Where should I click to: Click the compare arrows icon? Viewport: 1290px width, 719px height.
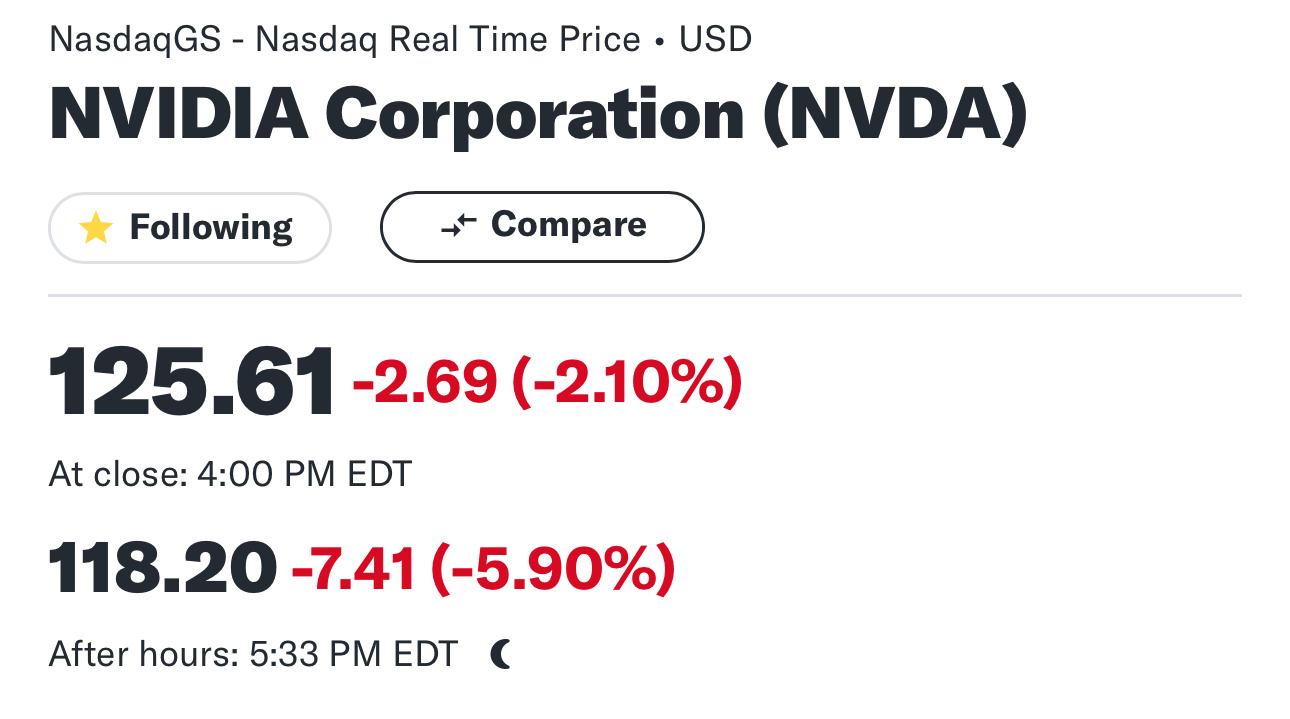pos(459,226)
